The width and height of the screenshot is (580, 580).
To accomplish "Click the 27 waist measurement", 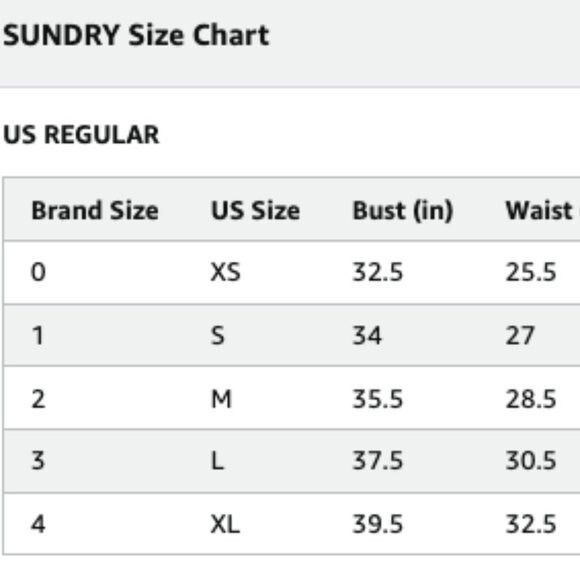I will point(520,336).
